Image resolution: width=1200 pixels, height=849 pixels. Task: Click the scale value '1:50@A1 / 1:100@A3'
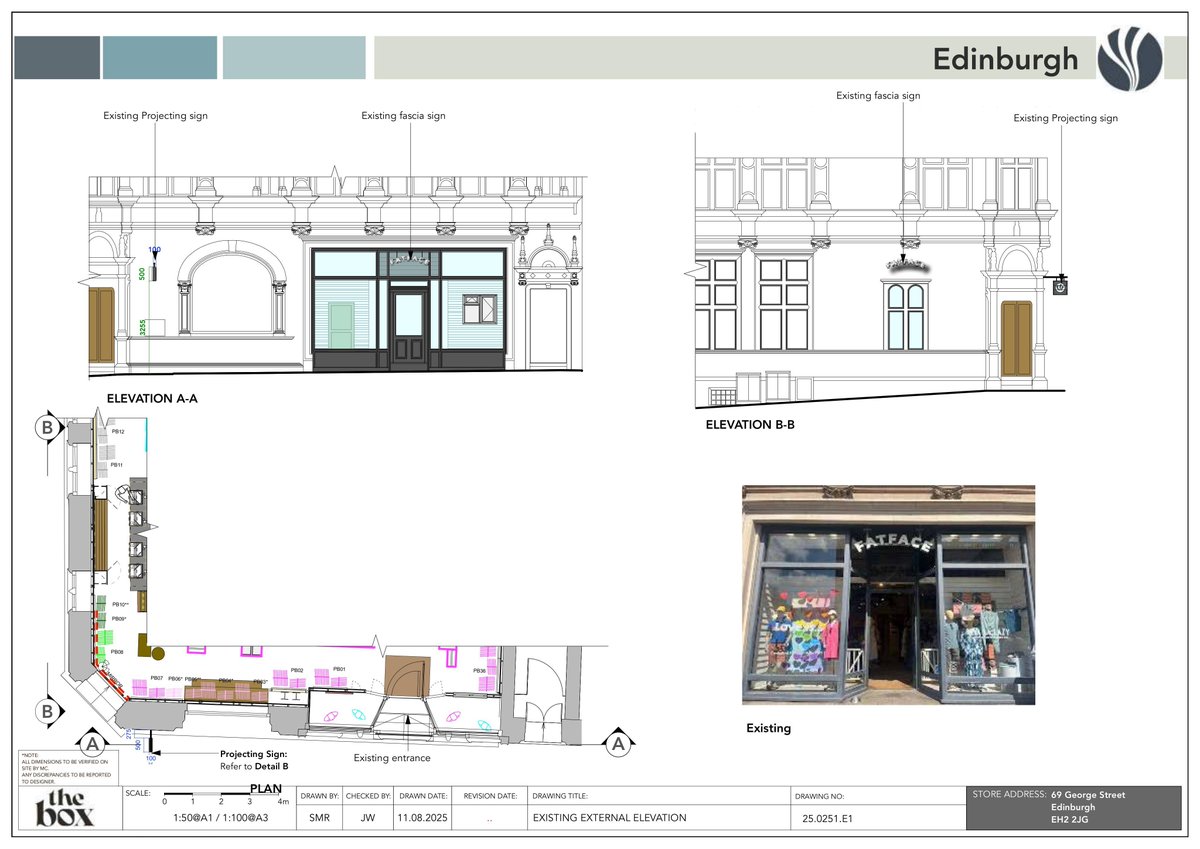(x=221, y=818)
